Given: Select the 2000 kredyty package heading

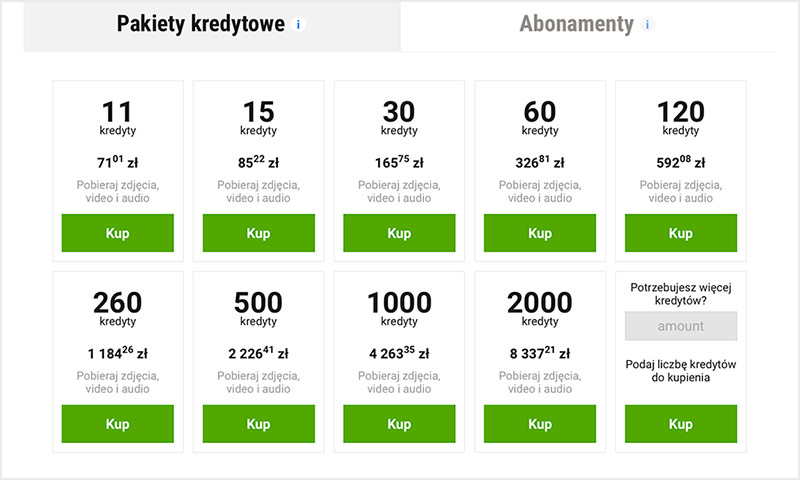Looking at the screenshot, I should (x=540, y=303).
